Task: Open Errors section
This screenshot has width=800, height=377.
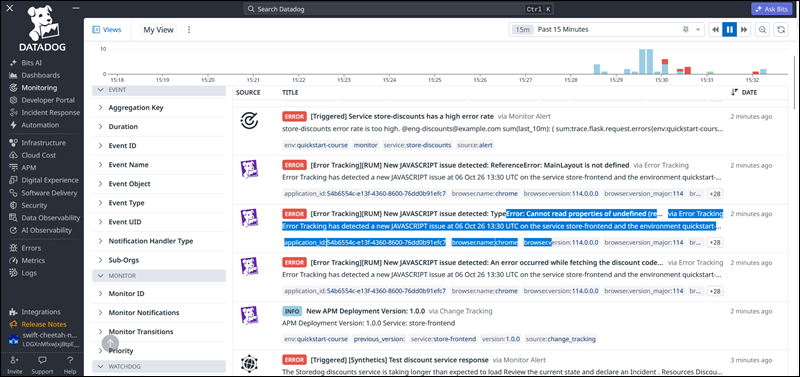Action: (31, 248)
